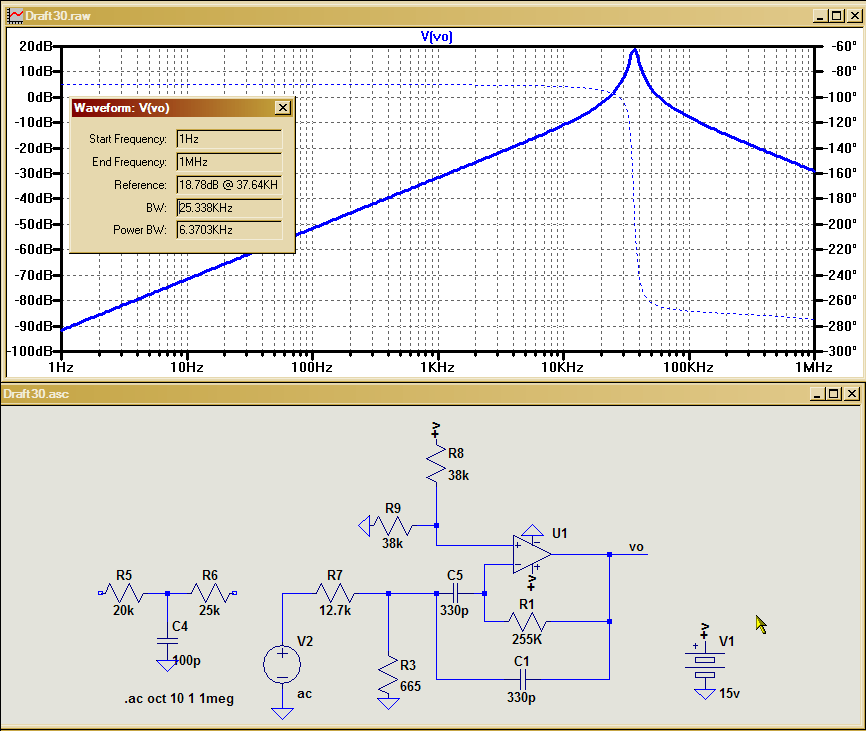This screenshot has width=866, height=731.
Task: Click the ground symbol left of R9
Action: click(x=365, y=526)
